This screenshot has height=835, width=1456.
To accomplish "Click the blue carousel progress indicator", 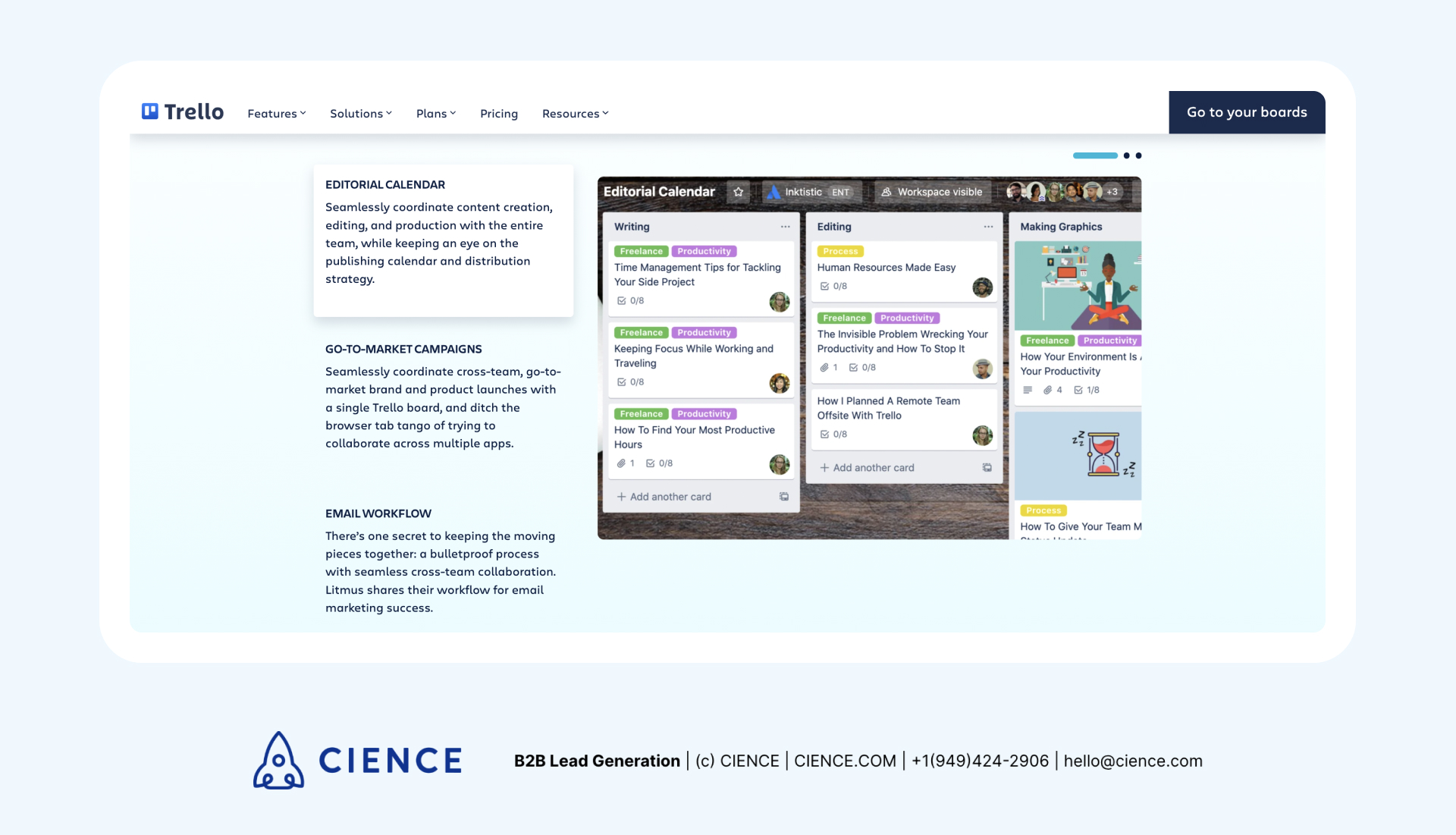I will pyautogui.click(x=1094, y=155).
